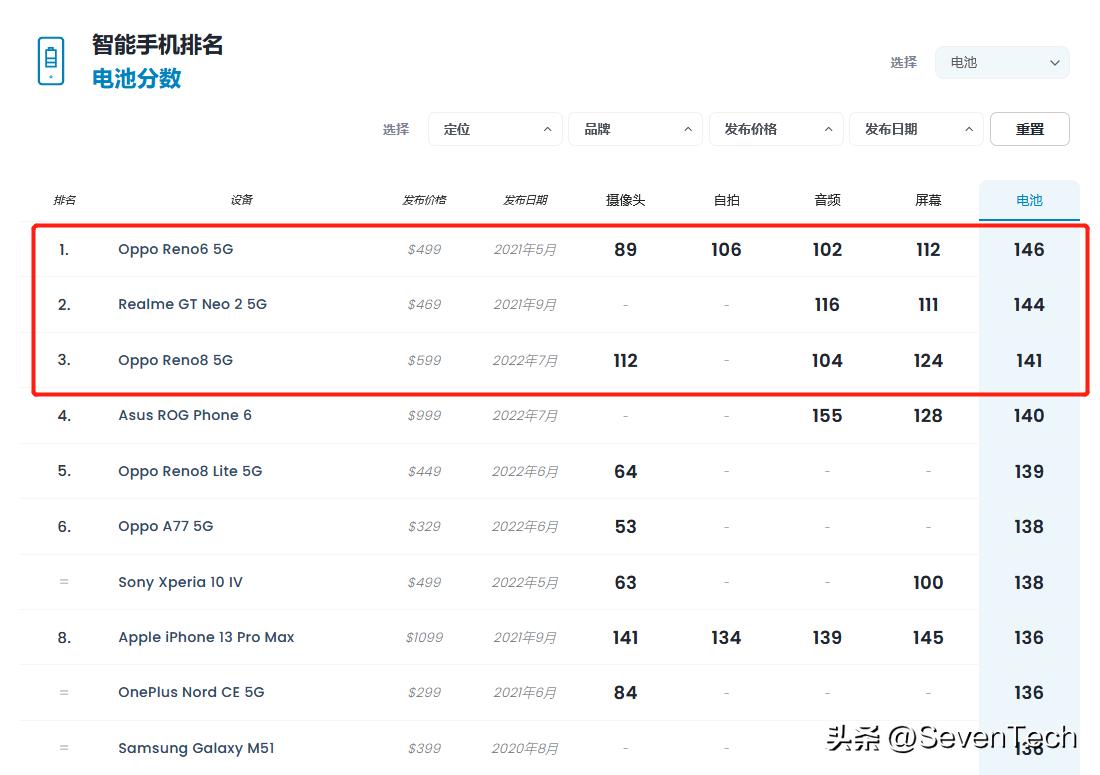Image resolution: width=1100 pixels, height=775 pixels.
Task: Select the highlighted 电池 column header
Action: [x=1029, y=199]
